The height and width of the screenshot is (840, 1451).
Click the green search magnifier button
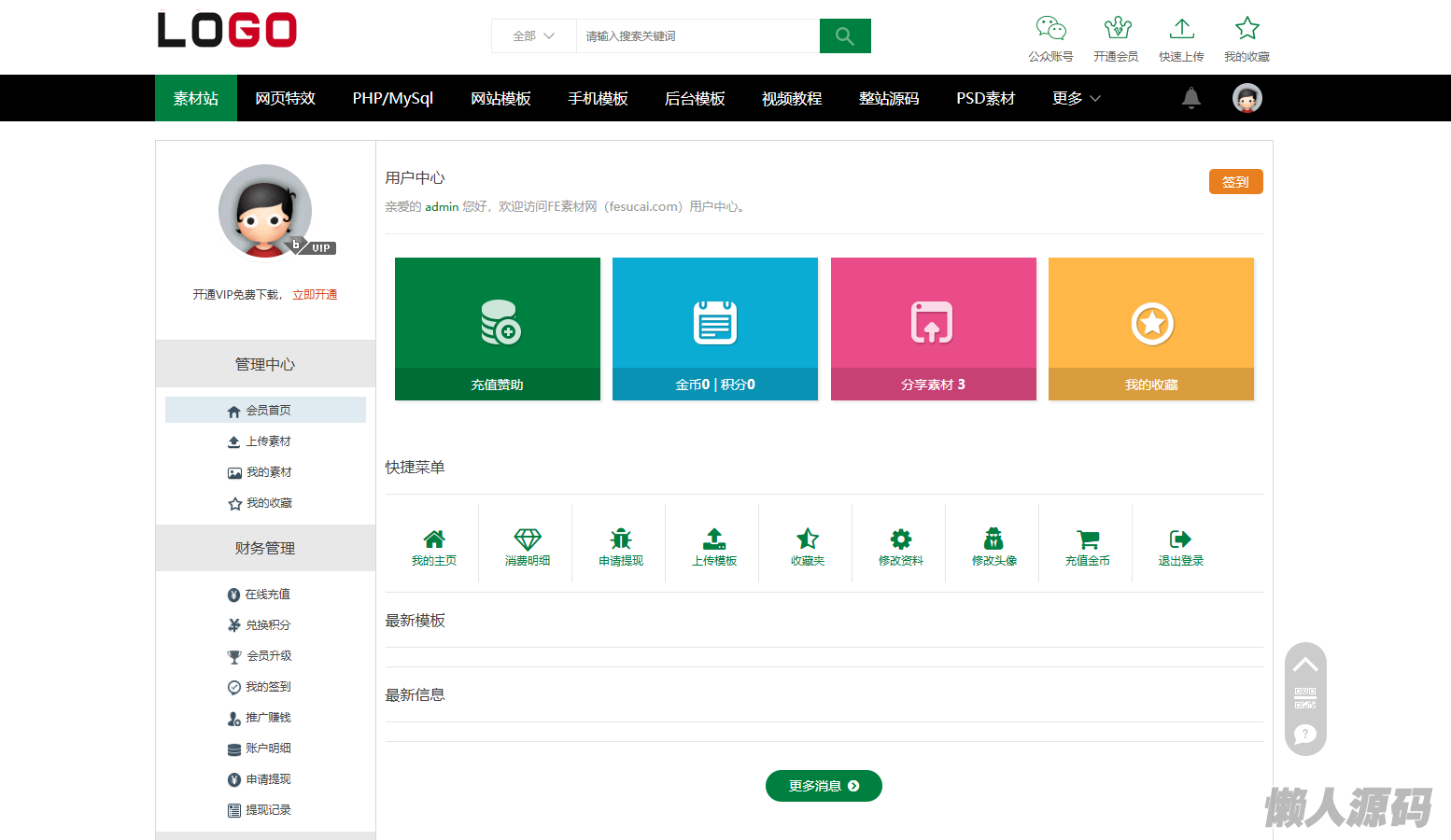coord(844,36)
